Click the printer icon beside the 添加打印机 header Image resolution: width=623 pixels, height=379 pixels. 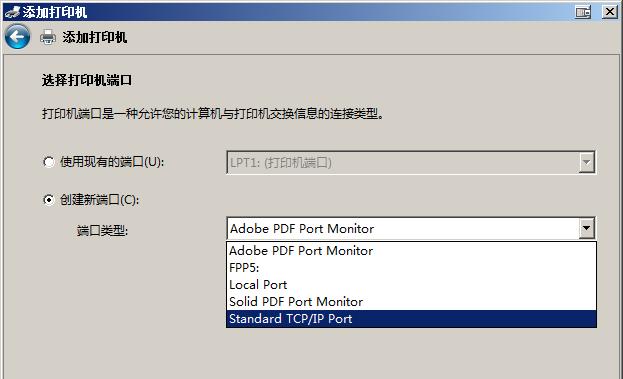(48, 37)
